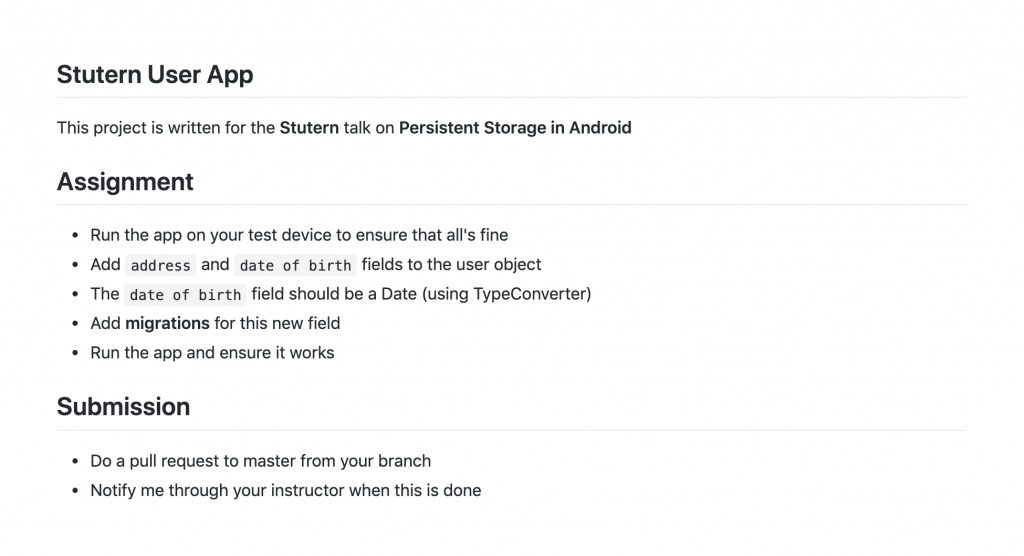Click 'This project is written for' text
Screen dimensions: 1024x556
[x=165, y=128]
